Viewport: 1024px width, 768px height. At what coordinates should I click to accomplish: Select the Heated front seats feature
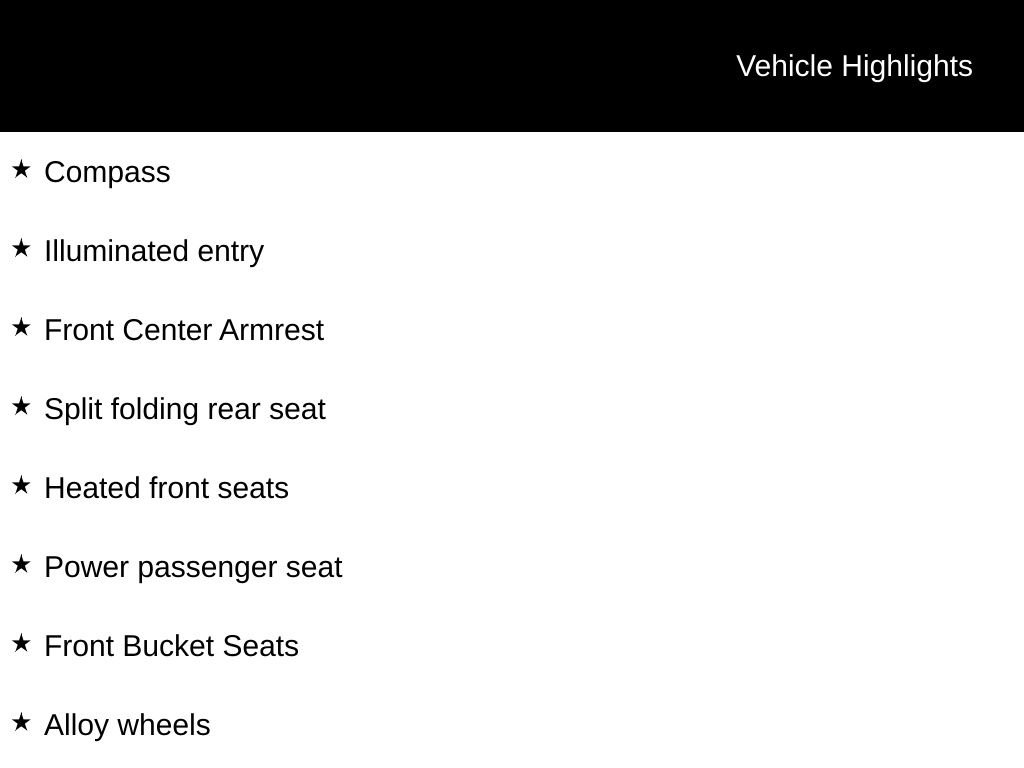[x=167, y=488]
